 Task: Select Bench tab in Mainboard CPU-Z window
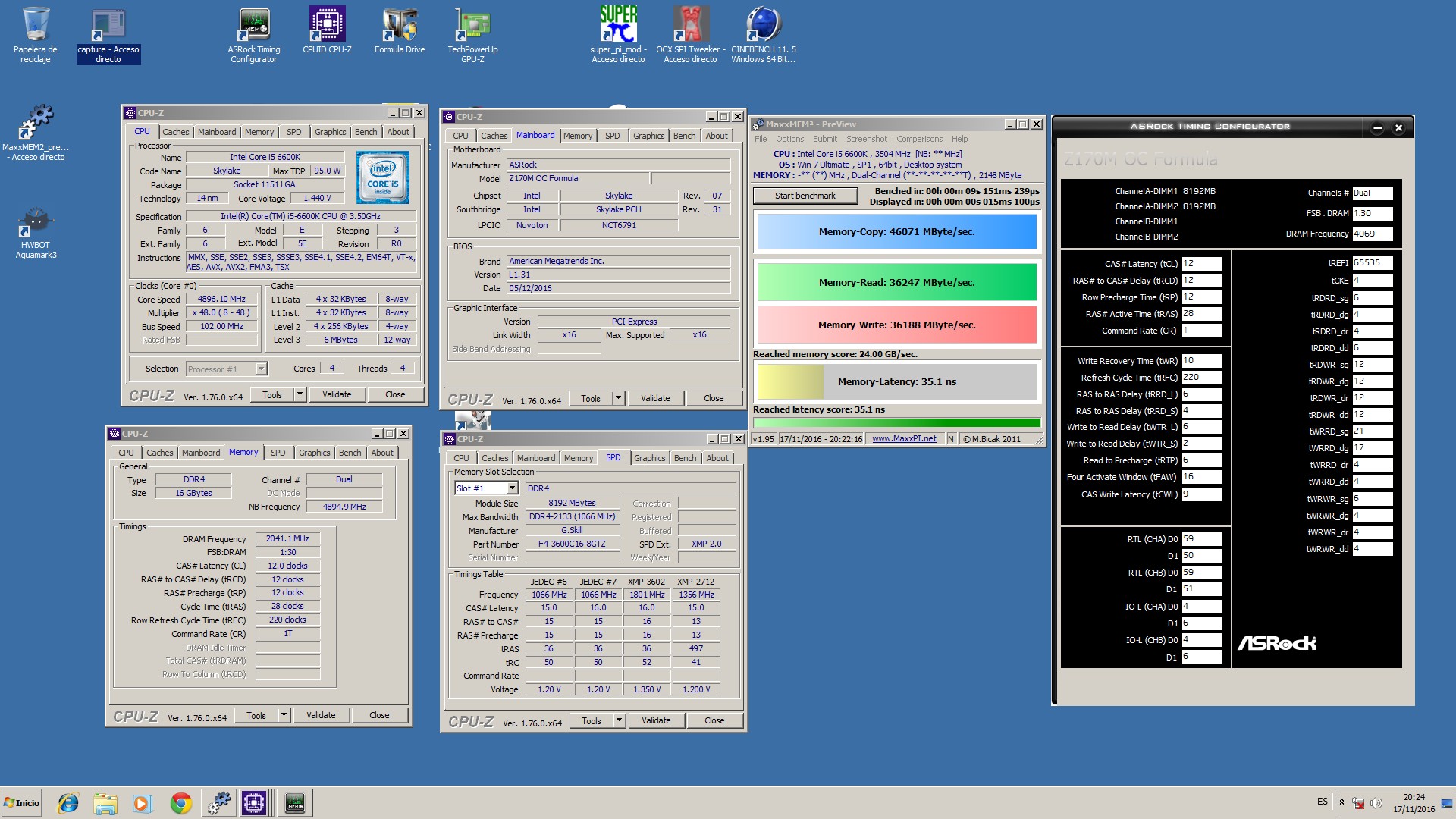tap(684, 136)
